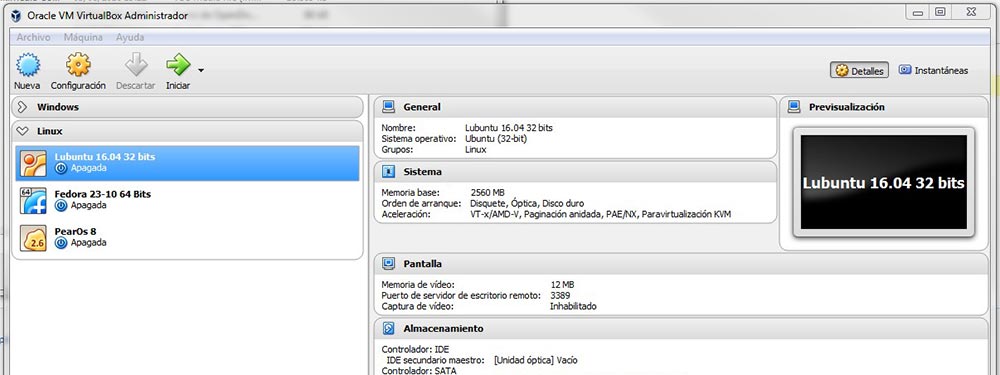Switch to Instantáneas view
This screenshot has height=375, width=1000.
pos(934,71)
